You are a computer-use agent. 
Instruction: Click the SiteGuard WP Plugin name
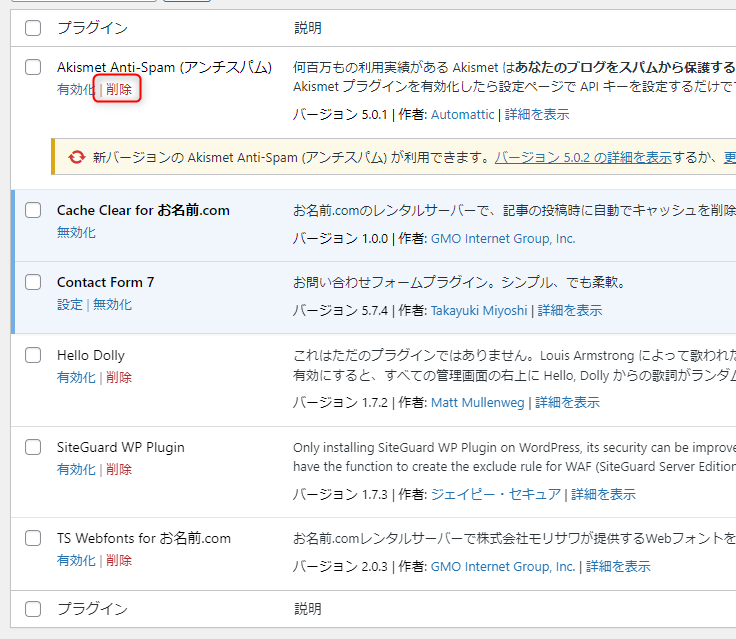121,447
